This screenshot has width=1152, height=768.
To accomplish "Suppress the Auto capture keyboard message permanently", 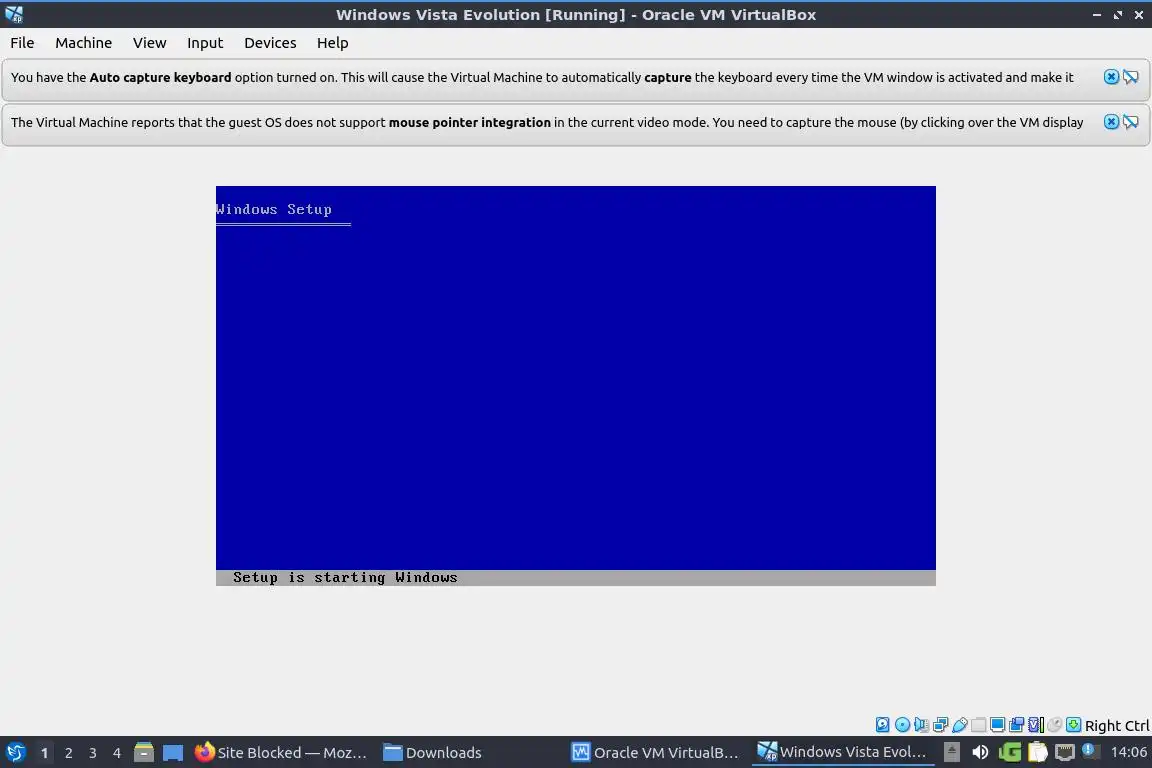I will click(1131, 77).
